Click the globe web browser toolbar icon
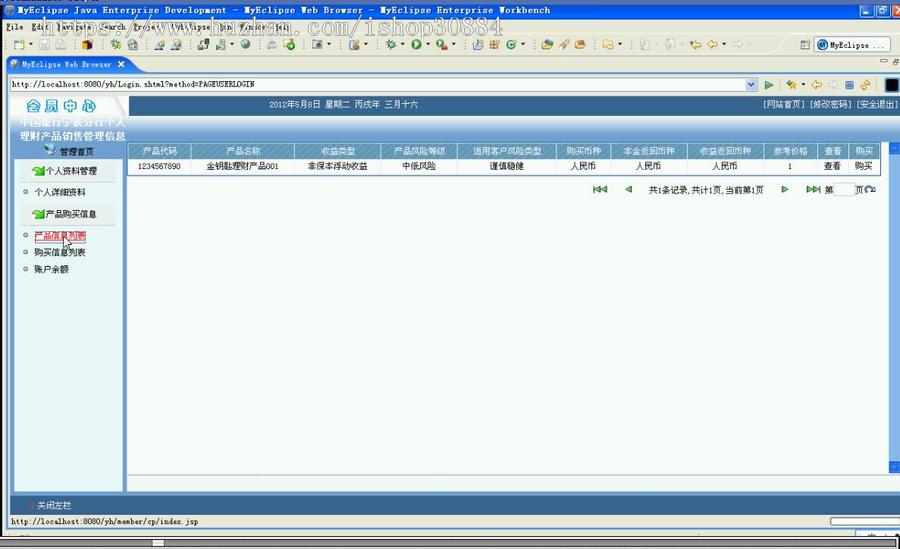The image size is (900, 549). click(245, 44)
